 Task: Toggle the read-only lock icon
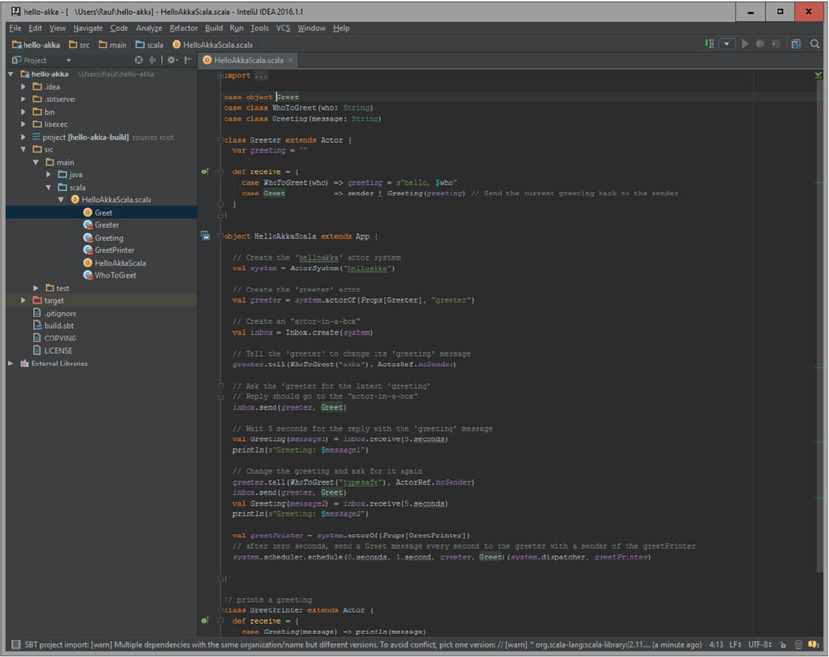coord(784,645)
